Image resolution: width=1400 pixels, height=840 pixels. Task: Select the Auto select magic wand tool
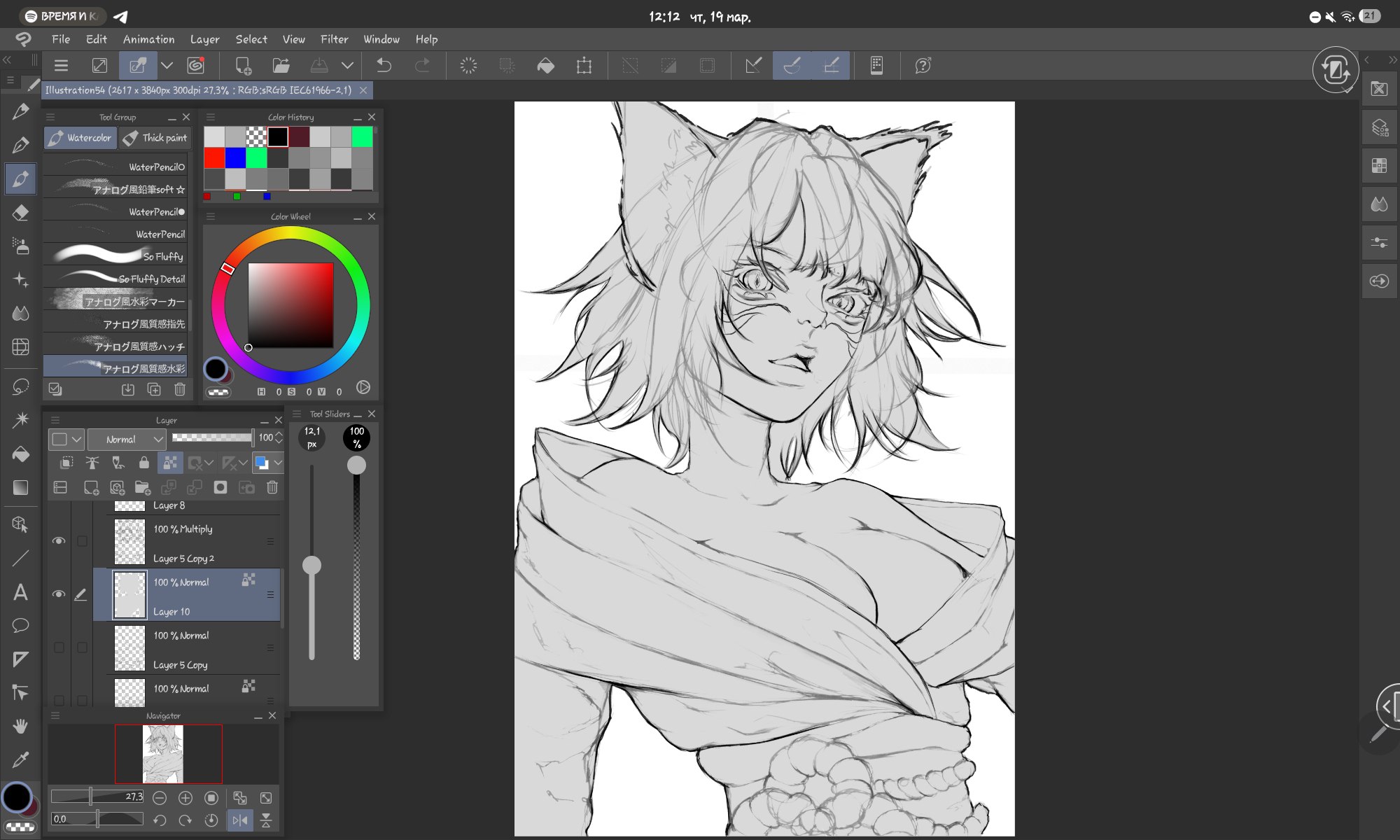[20, 420]
